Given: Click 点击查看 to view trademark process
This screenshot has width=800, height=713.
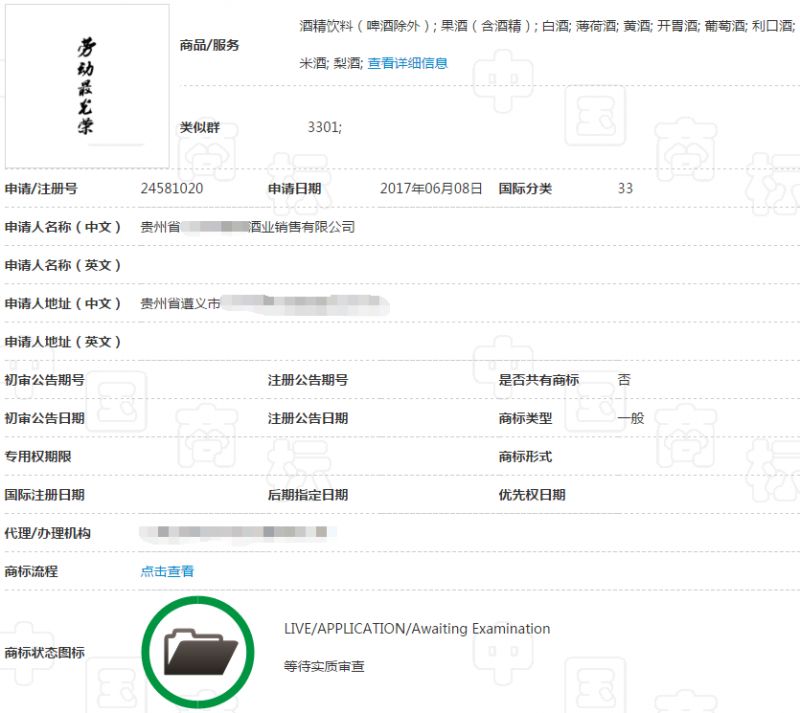Looking at the screenshot, I should coord(168,571).
